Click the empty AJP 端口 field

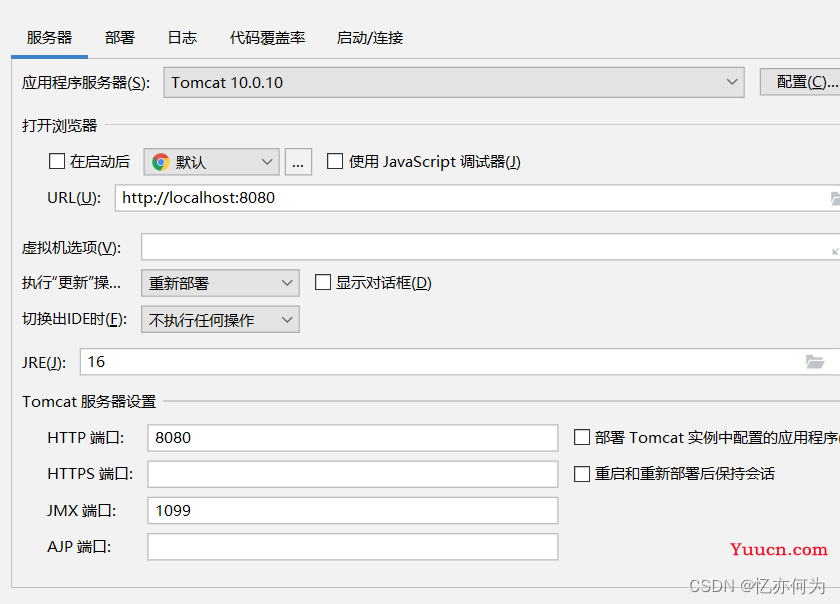point(352,547)
